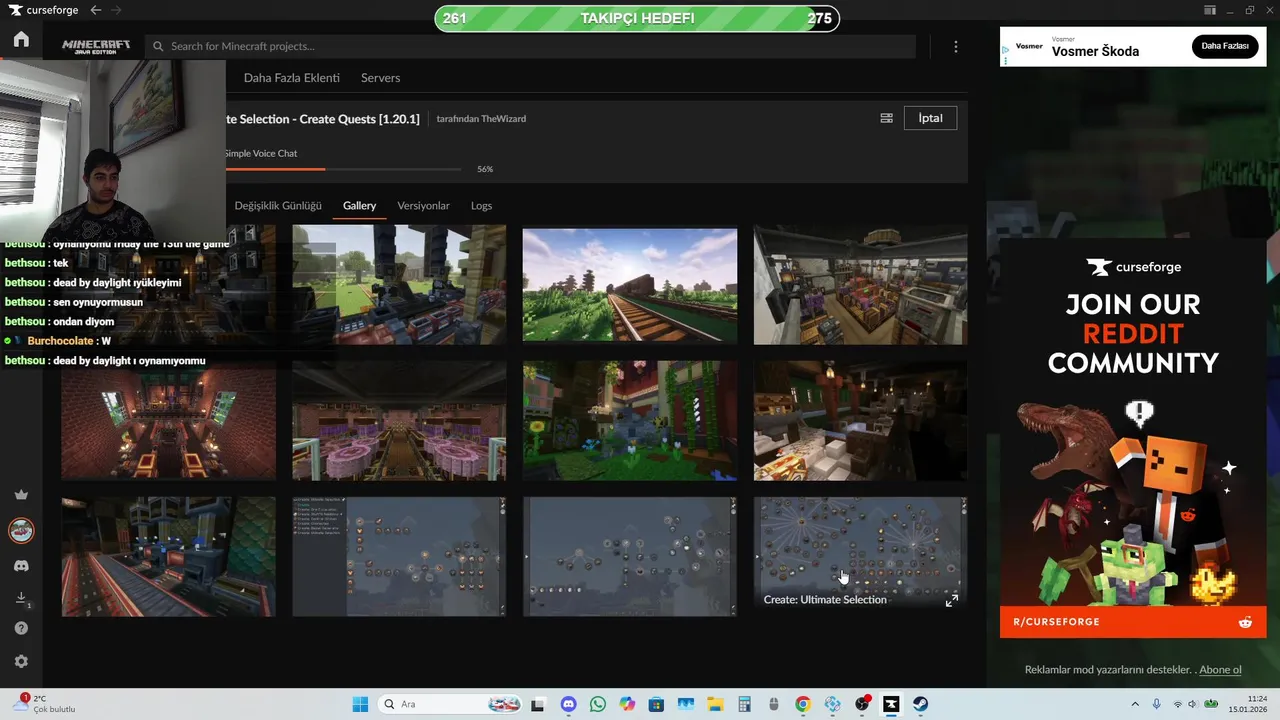
Task: Click the search magnifier icon
Action: tap(158, 46)
